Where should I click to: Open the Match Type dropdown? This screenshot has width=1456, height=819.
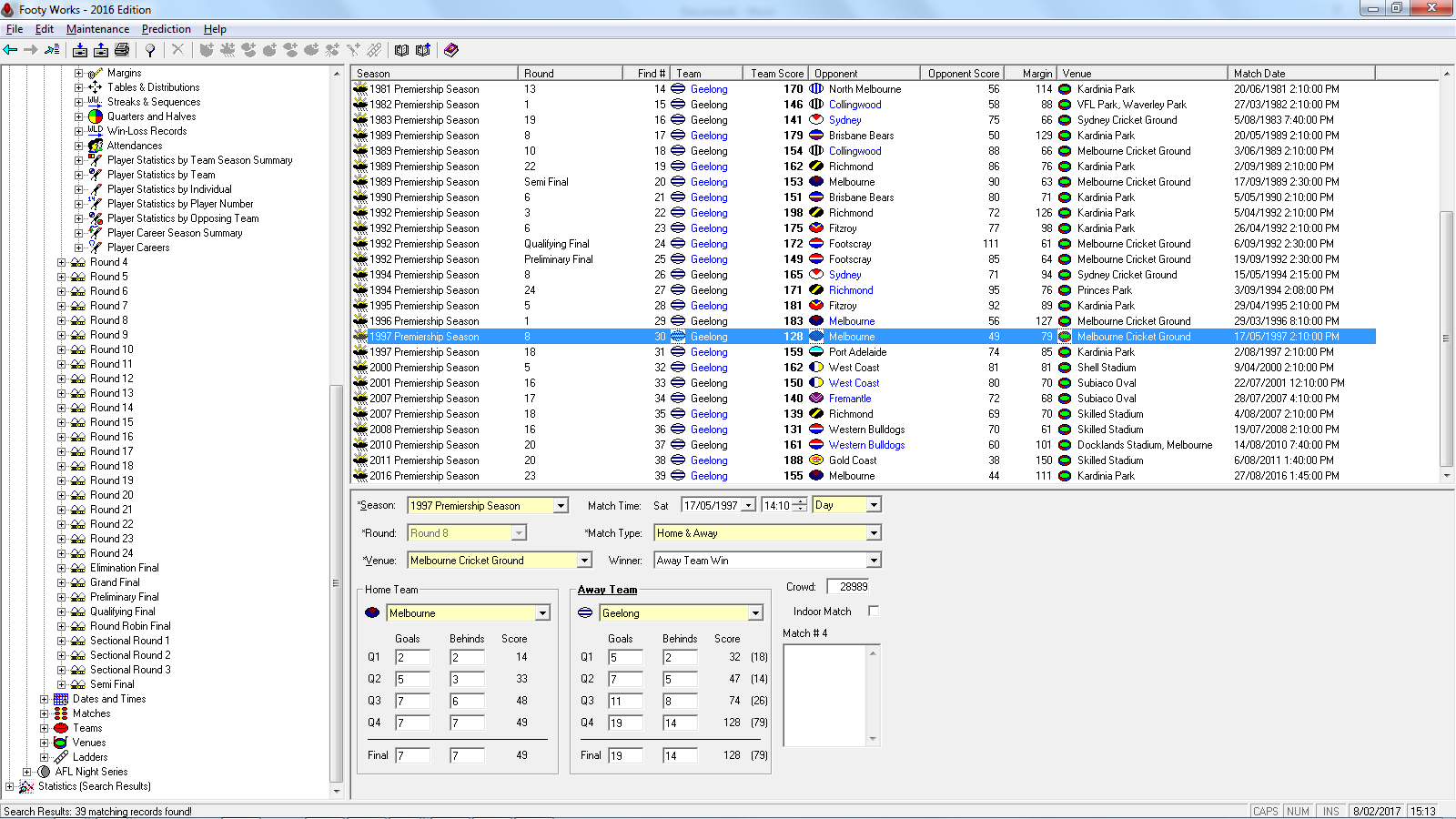point(874,533)
